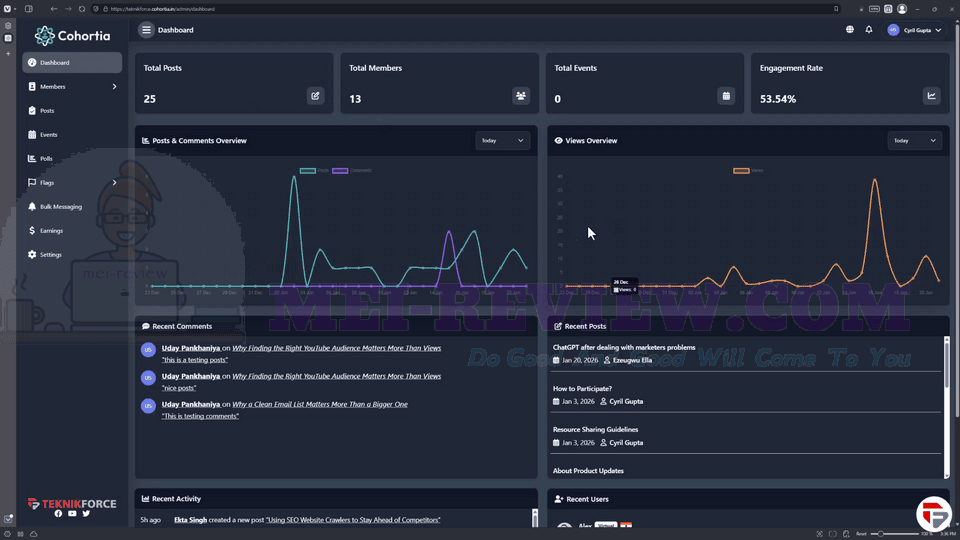Screen dimensions: 960x540
Task: Click the Total Members people icon
Action: [x=521, y=96]
